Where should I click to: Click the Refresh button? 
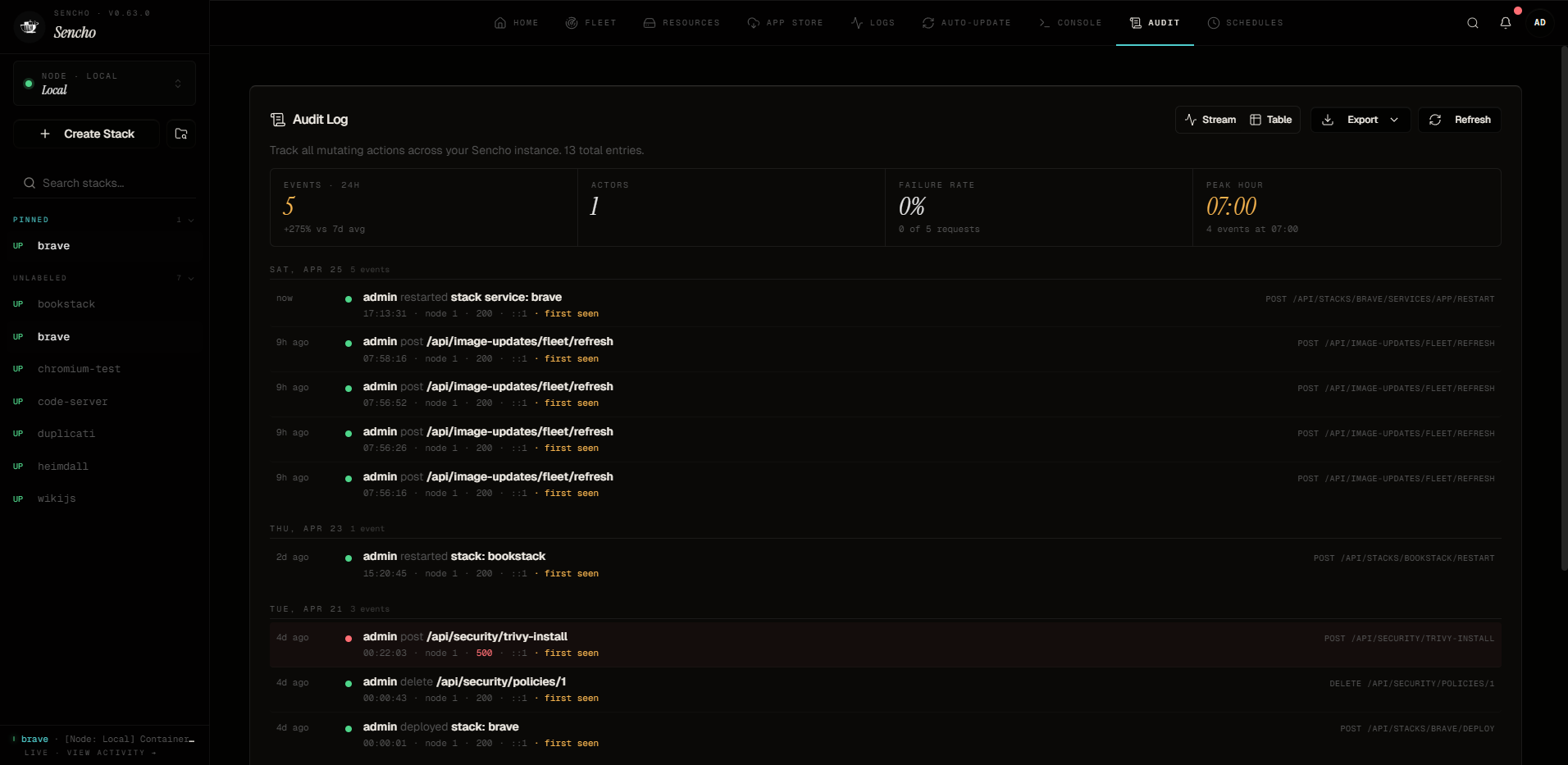[1460, 120]
